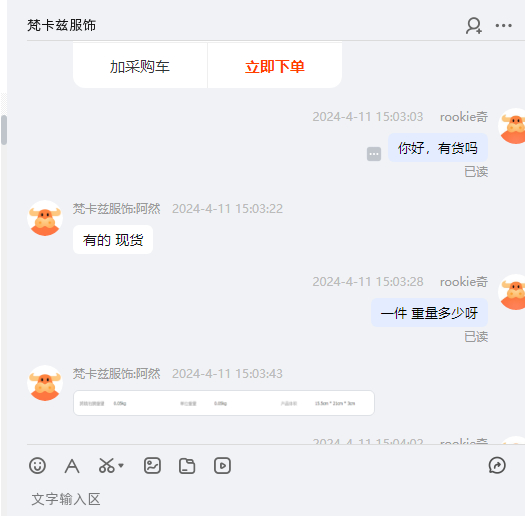Viewport: 525px width, 516px height.
Task: Select the 有的 现货 message bubble
Action: tap(113, 240)
